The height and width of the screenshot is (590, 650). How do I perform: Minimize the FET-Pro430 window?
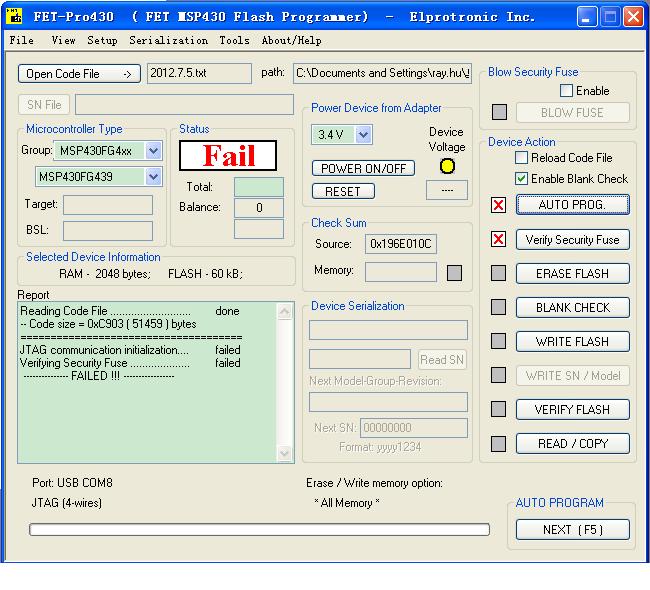point(587,17)
